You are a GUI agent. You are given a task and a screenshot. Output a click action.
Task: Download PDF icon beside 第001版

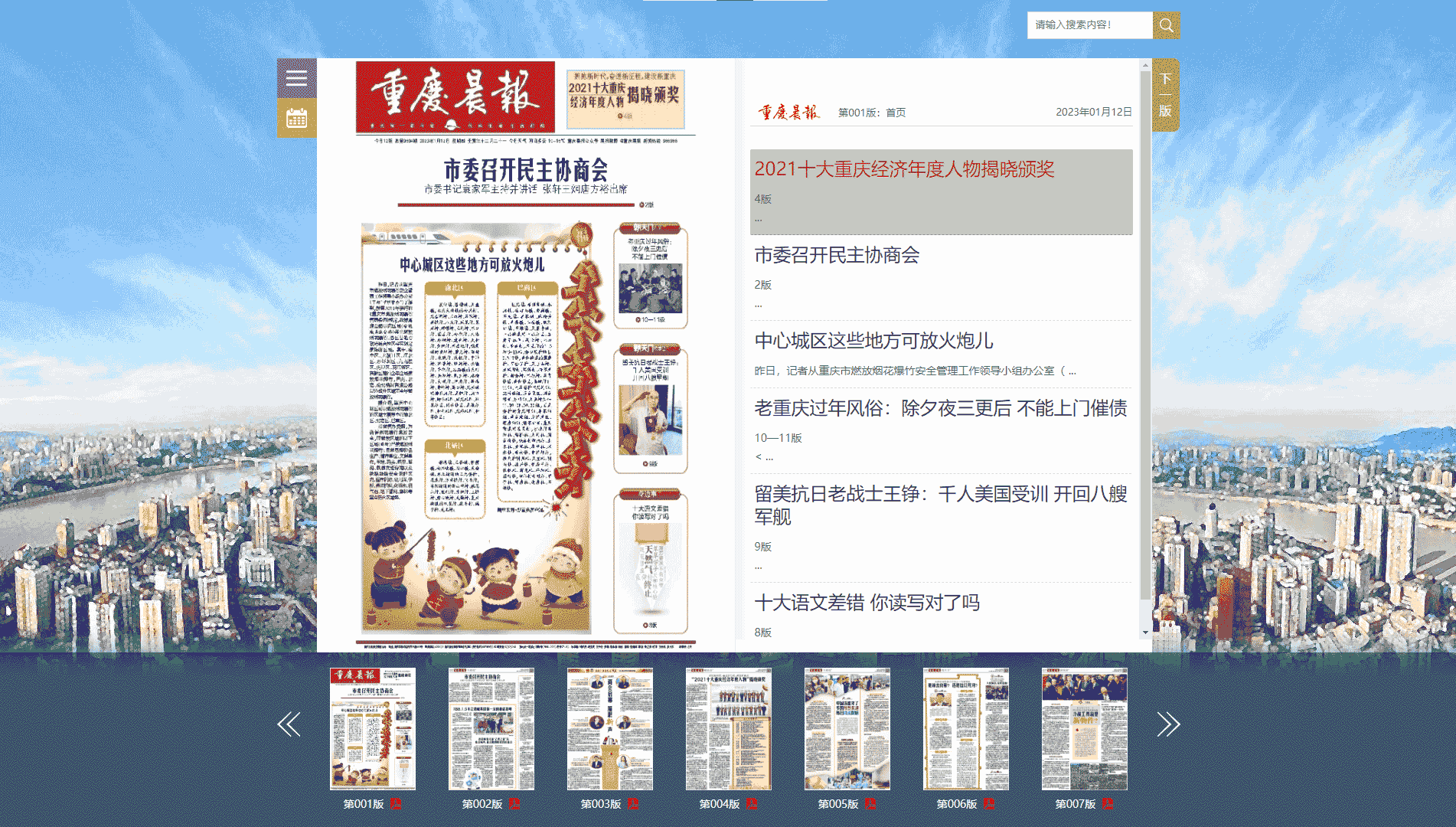click(x=396, y=804)
